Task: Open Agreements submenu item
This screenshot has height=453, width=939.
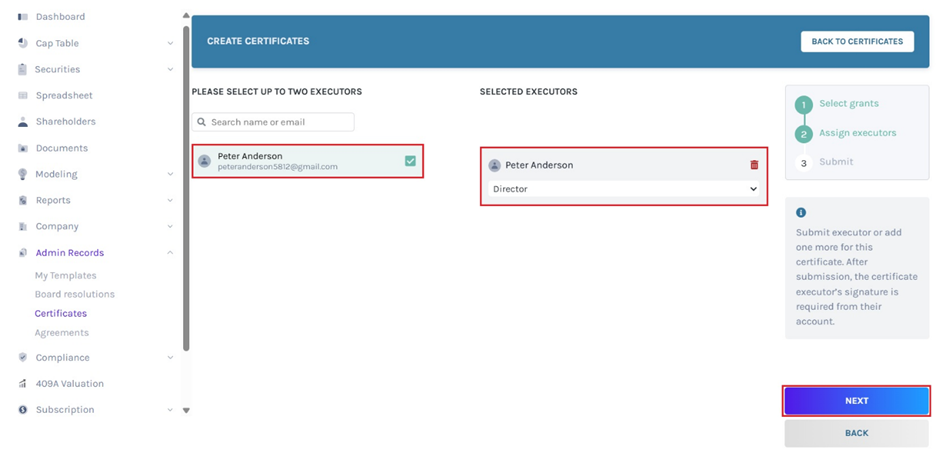Action: [x=62, y=333]
